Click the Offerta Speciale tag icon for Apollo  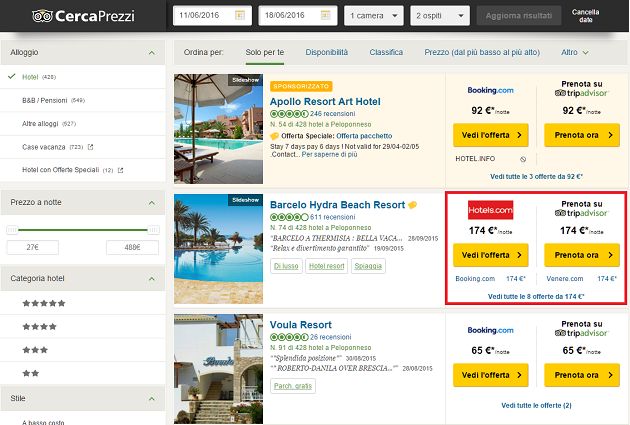pyautogui.click(x=274, y=136)
